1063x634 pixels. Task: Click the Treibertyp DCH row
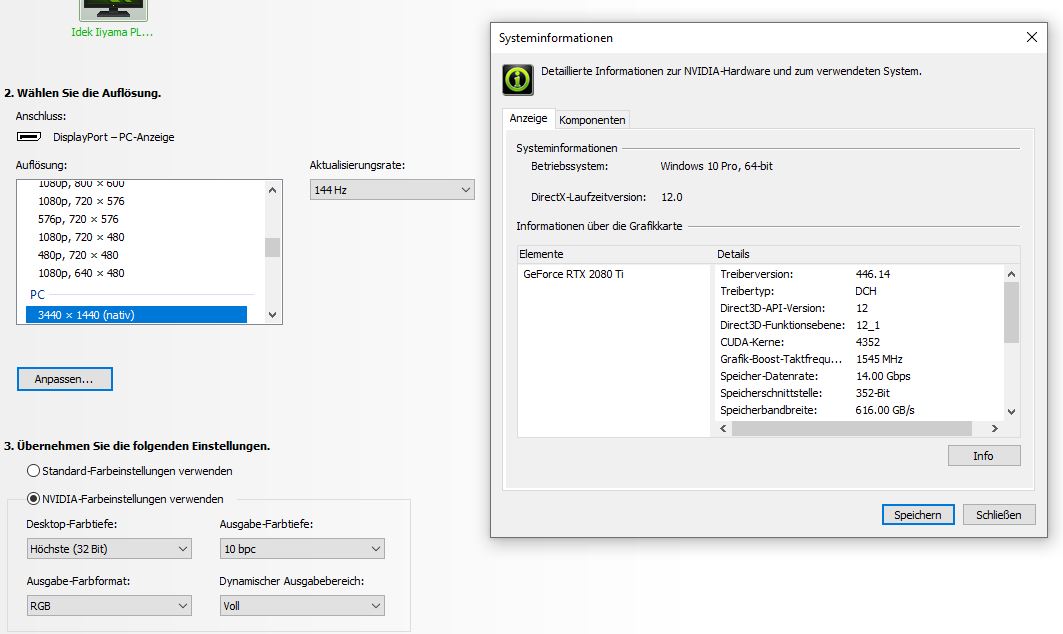coord(860,291)
